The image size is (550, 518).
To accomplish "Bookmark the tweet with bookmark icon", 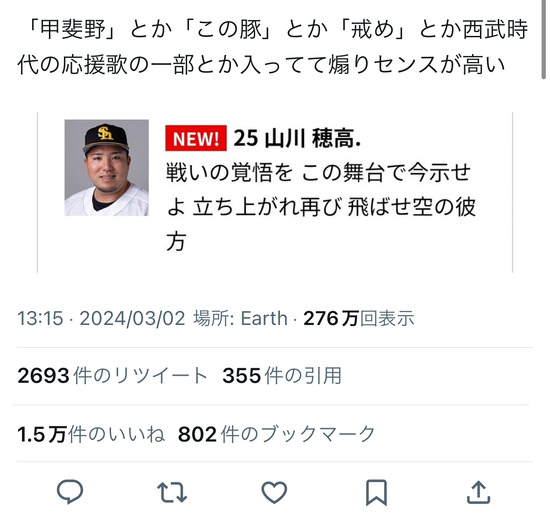I will pos(376,493).
